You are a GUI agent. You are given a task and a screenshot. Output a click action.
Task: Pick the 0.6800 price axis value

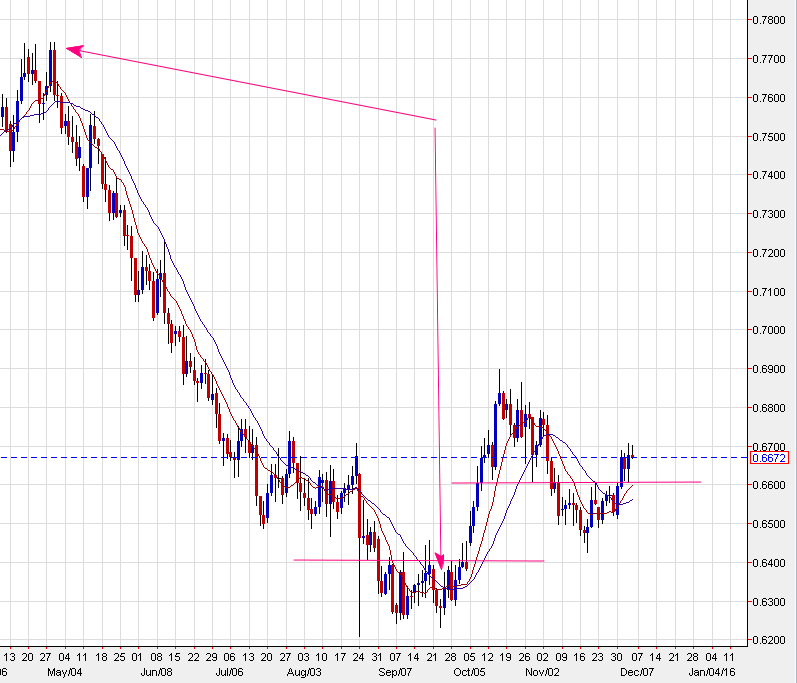click(x=769, y=408)
